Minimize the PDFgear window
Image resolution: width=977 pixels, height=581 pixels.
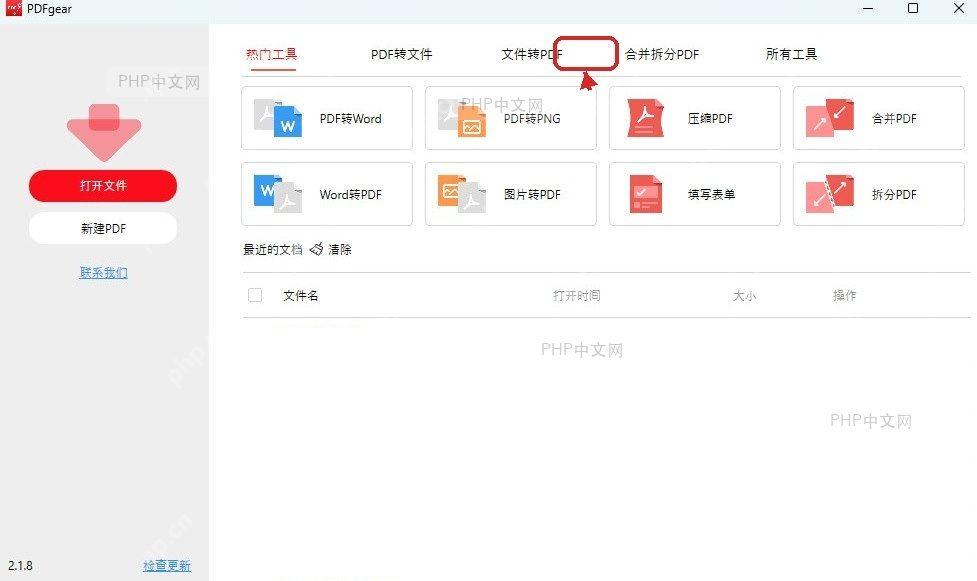[867, 8]
